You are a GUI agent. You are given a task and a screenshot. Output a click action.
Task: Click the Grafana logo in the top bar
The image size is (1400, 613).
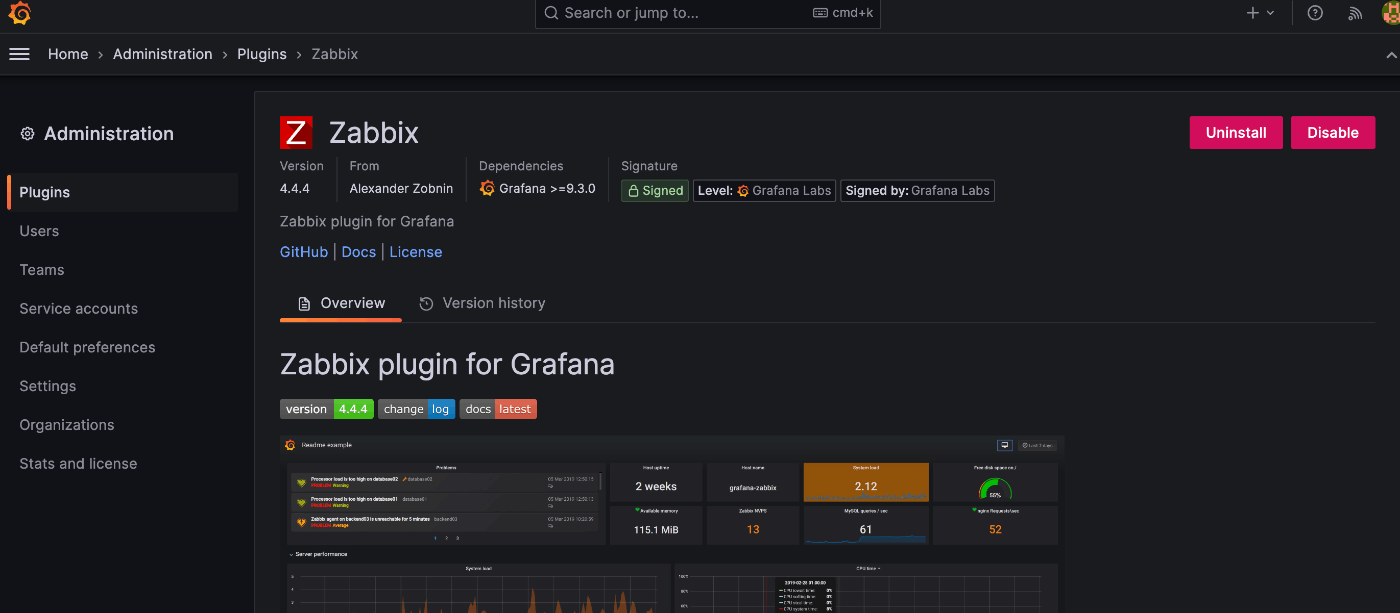click(19, 13)
